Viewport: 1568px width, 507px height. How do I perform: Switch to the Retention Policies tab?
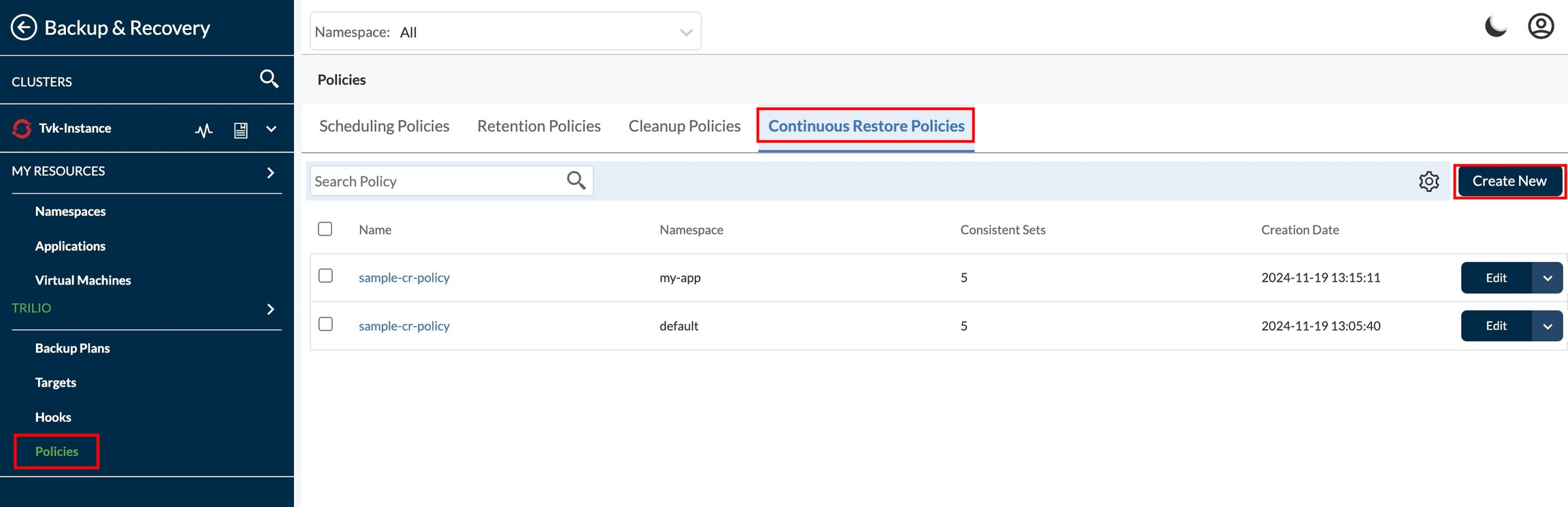538,126
